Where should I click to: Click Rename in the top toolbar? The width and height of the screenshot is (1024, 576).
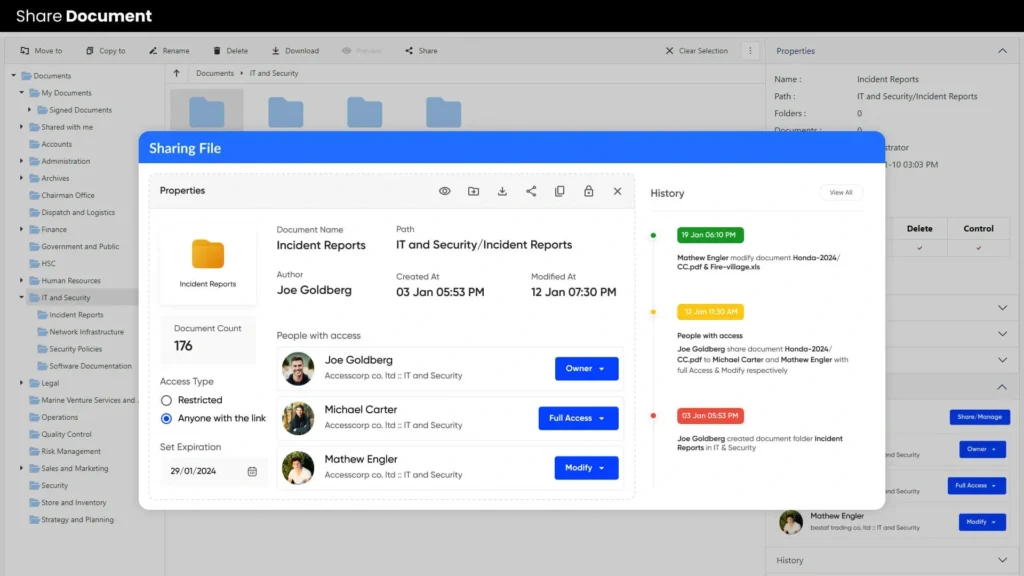169,51
